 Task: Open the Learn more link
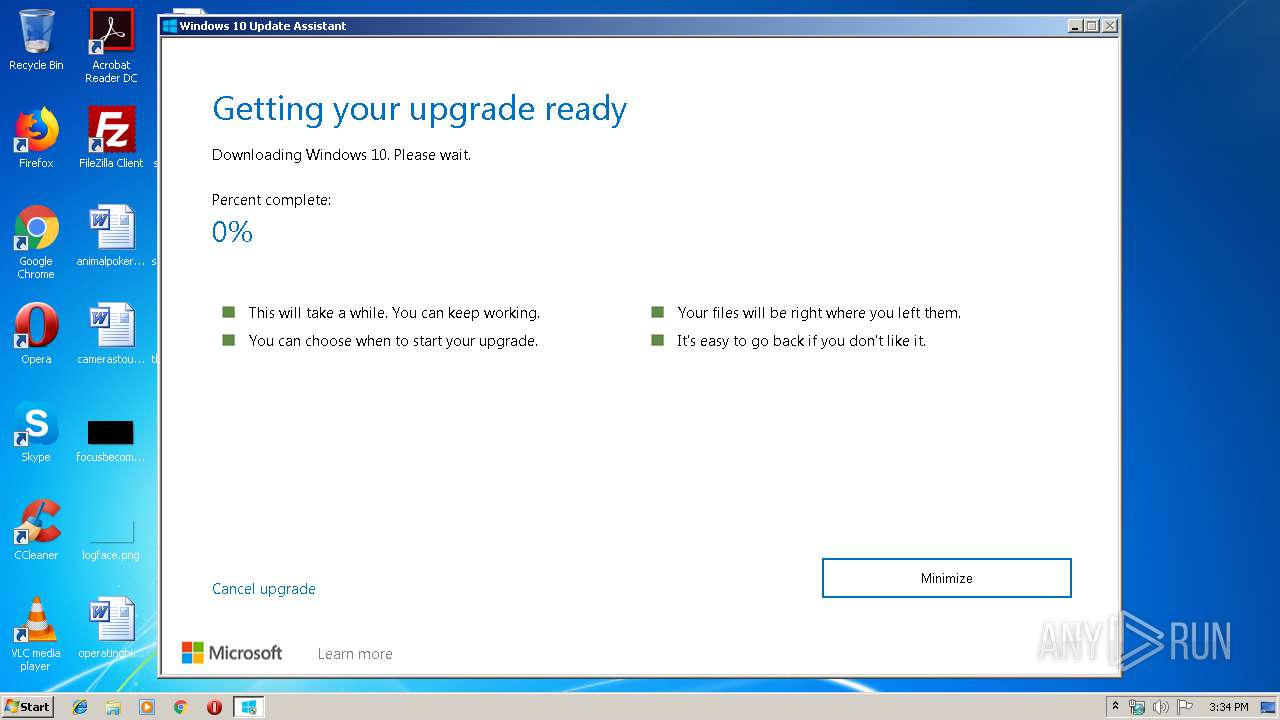pos(355,654)
